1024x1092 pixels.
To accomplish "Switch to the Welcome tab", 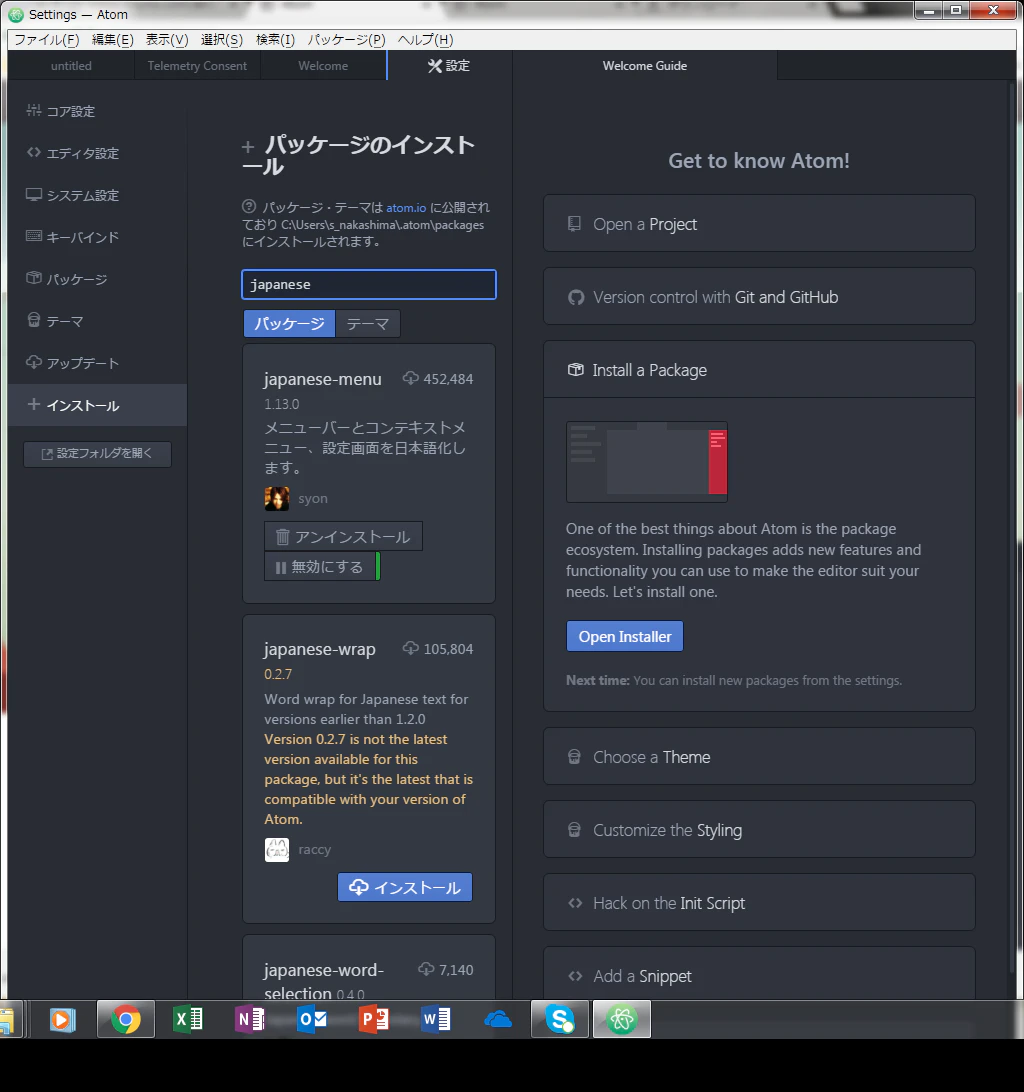I will (323, 65).
